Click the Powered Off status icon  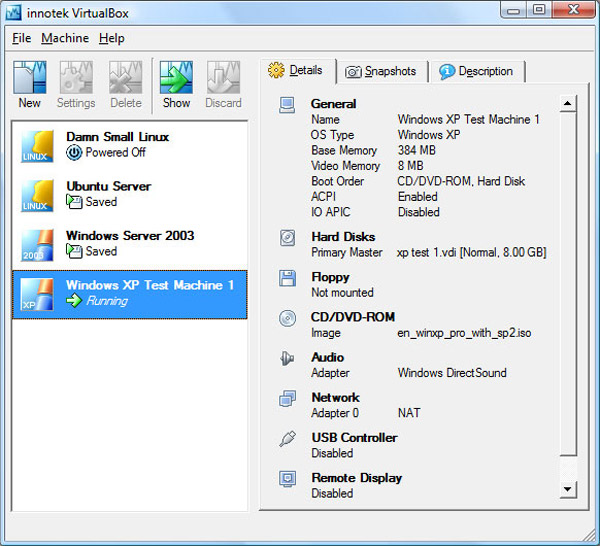74,153
